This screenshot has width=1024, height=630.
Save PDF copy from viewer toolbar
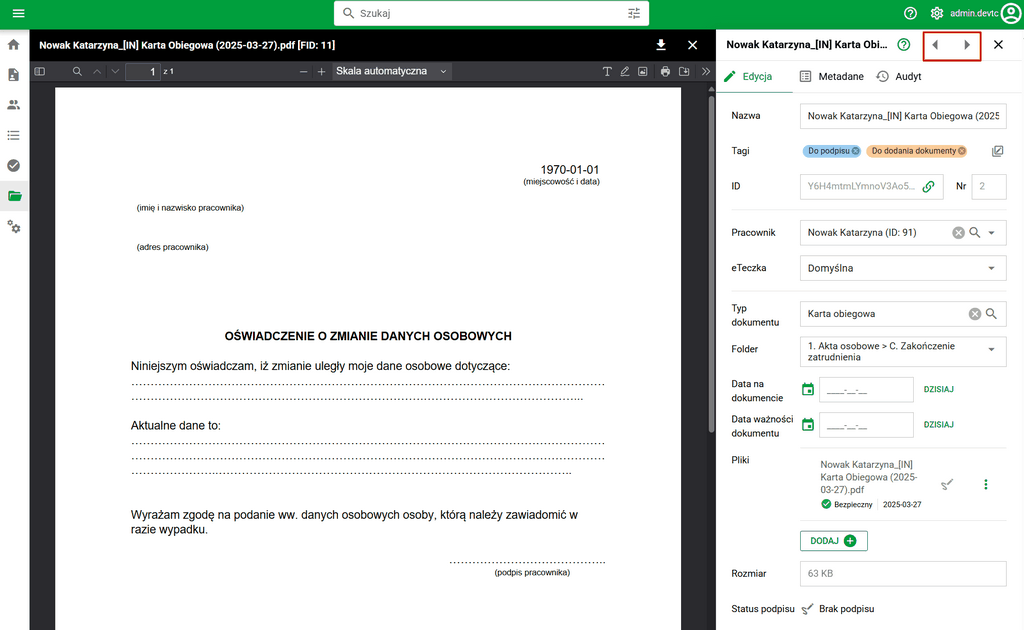click(684, 71)
